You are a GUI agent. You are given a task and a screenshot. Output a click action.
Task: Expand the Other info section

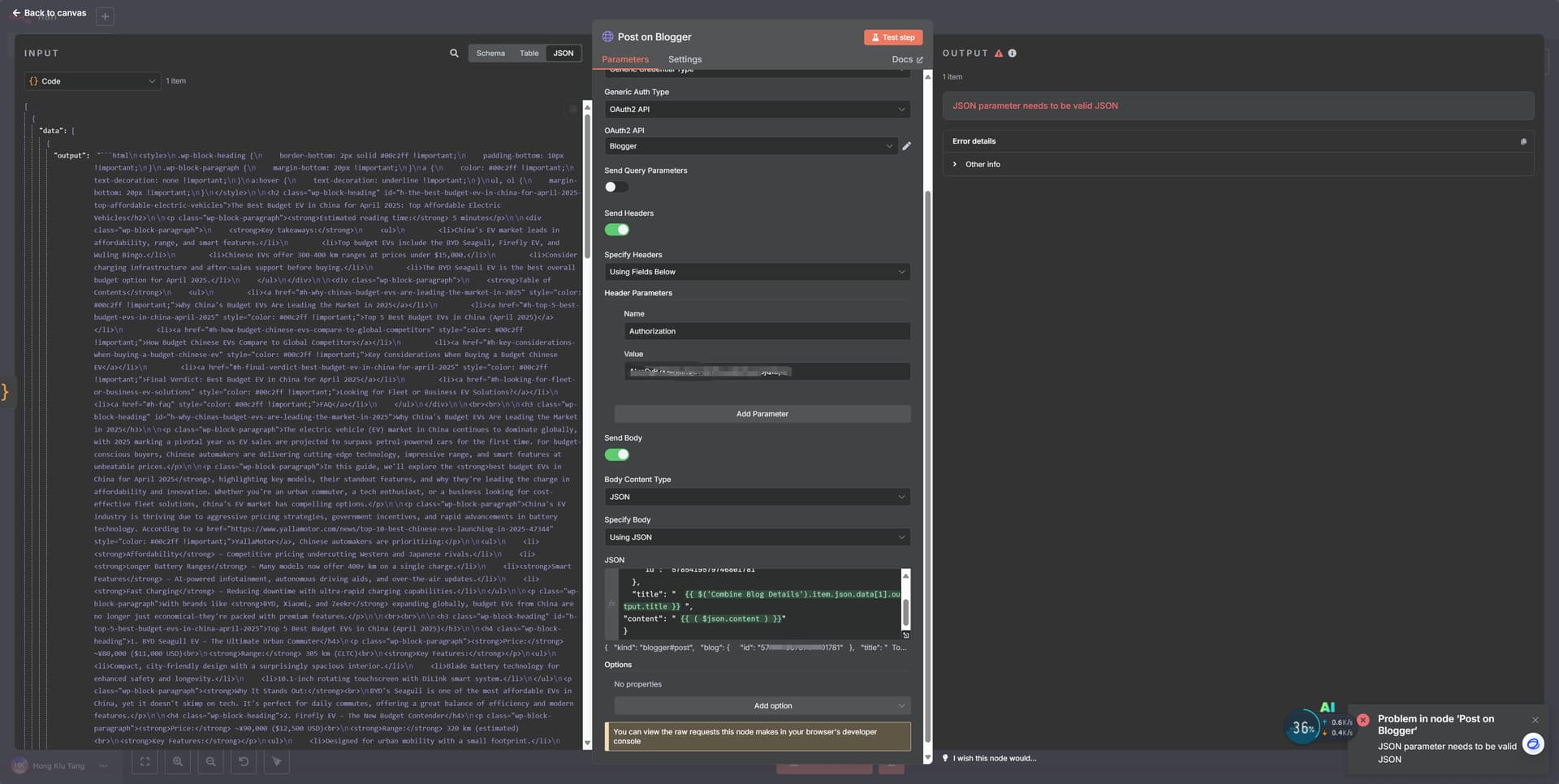[x=976, y=165]
